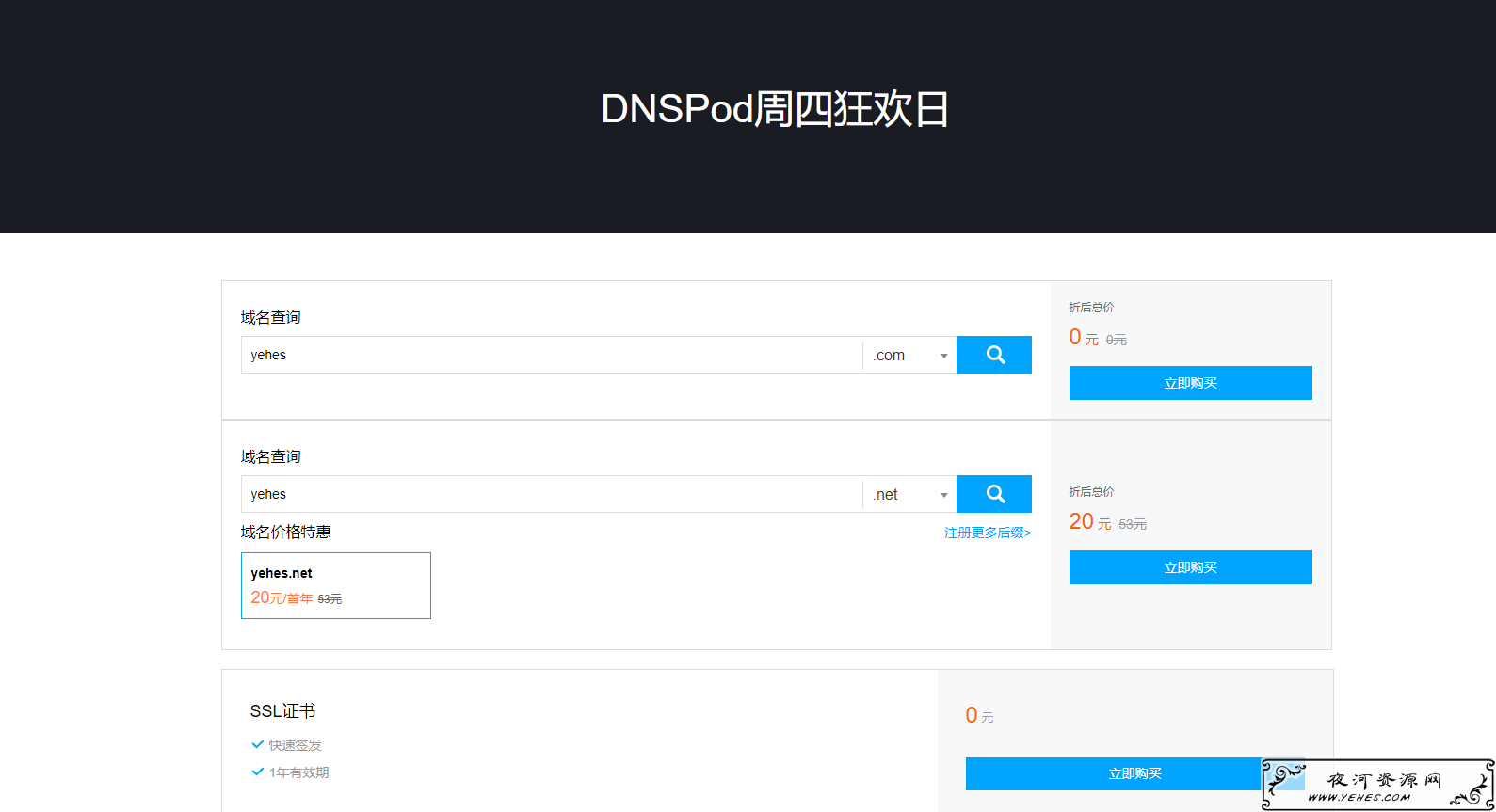Click the 域名查询 label above the .com search
The image size is (1496, 812).
[270, 318]
